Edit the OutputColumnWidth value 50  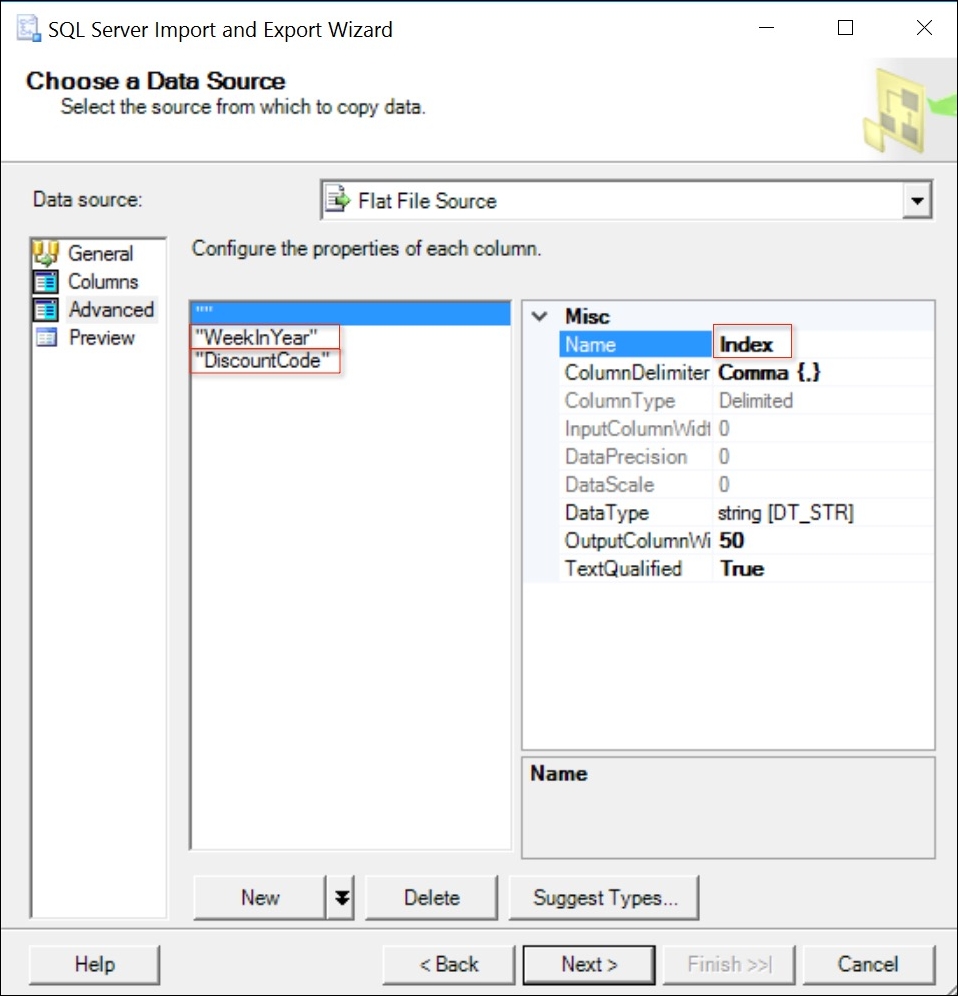[731, 540]
